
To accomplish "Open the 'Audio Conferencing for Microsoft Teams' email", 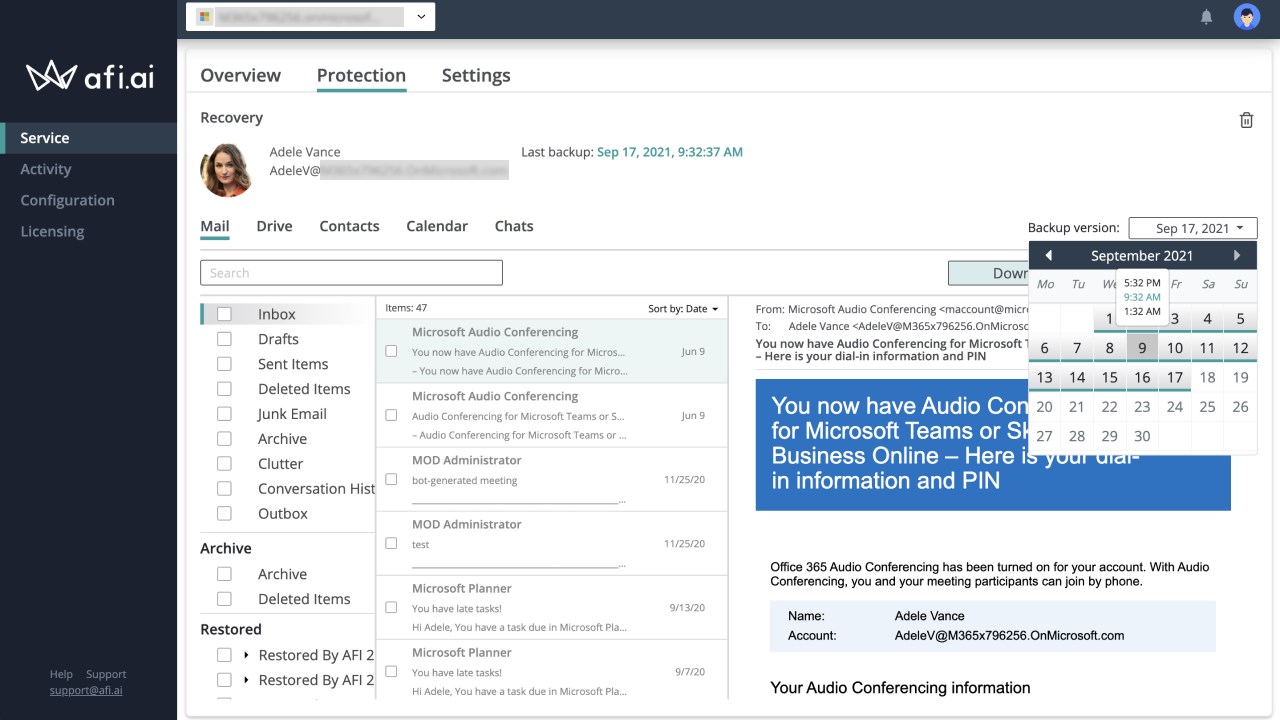I will point(552,415).
